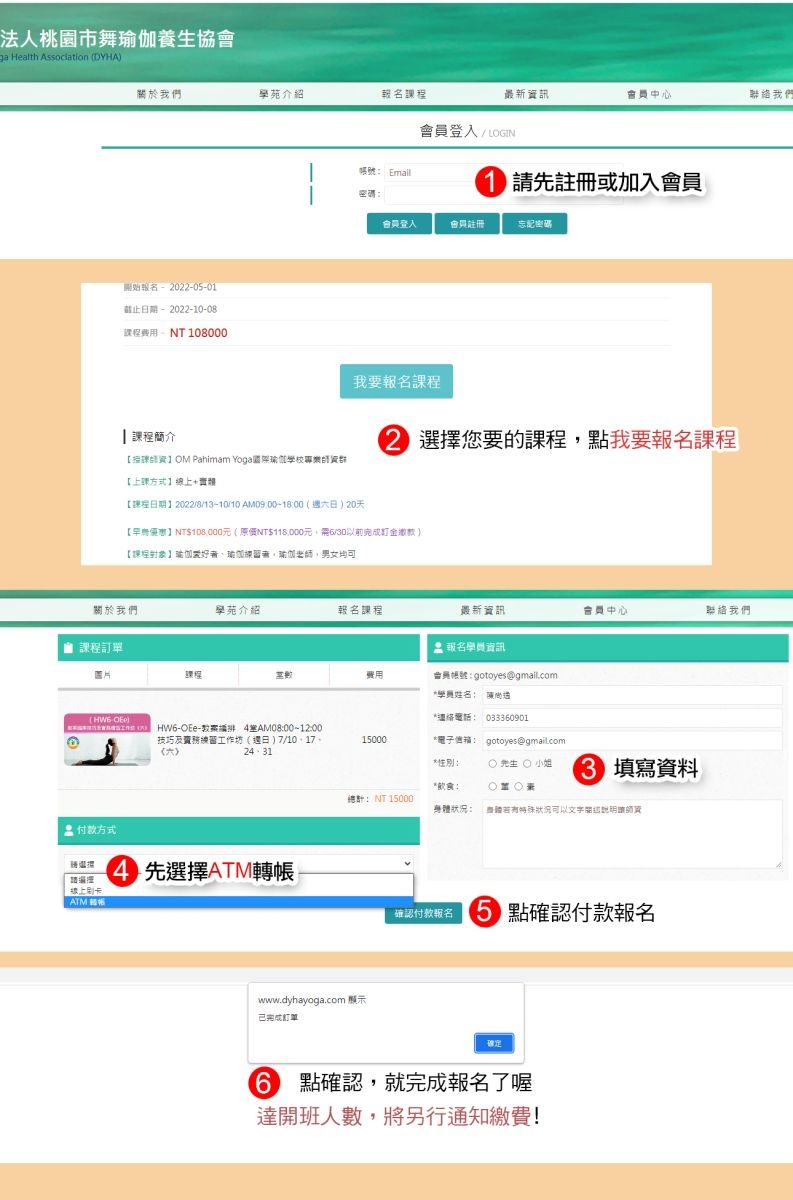
Task: Select the 先生 gender radio button
Action: pyautogui.click(x=493, y=763)
